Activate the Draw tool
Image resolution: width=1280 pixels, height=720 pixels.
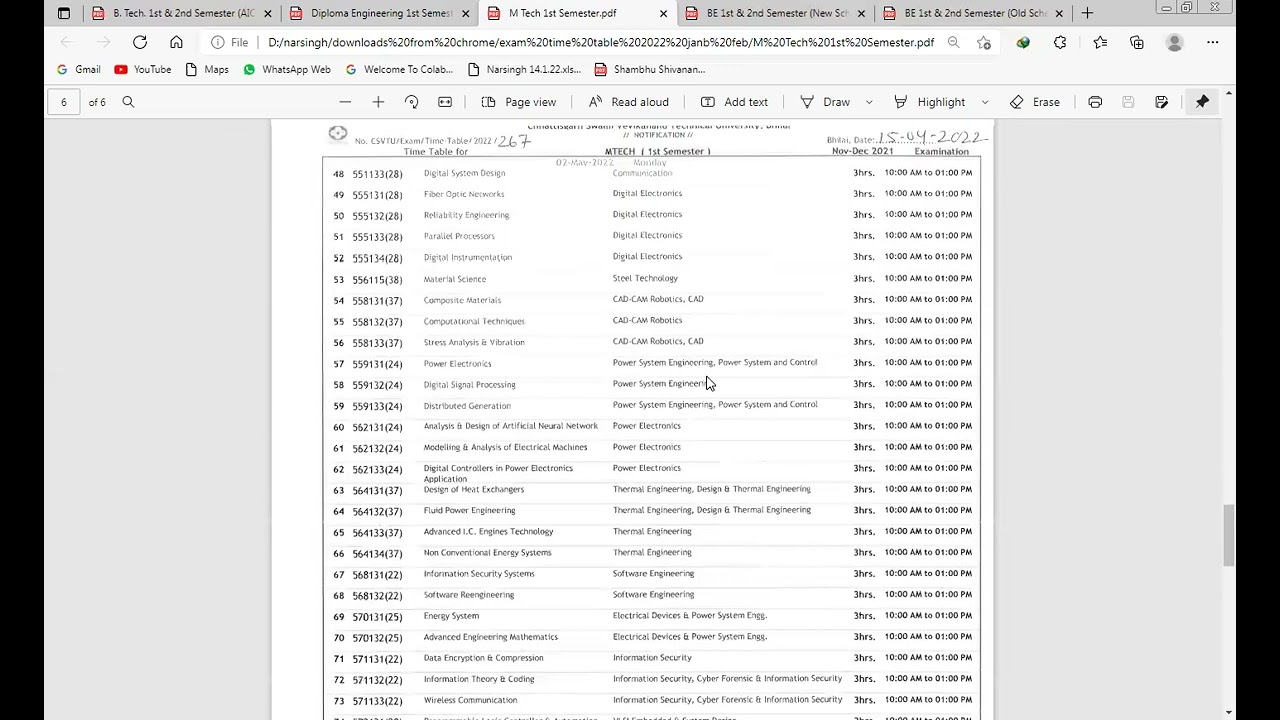tap(826, 102)
